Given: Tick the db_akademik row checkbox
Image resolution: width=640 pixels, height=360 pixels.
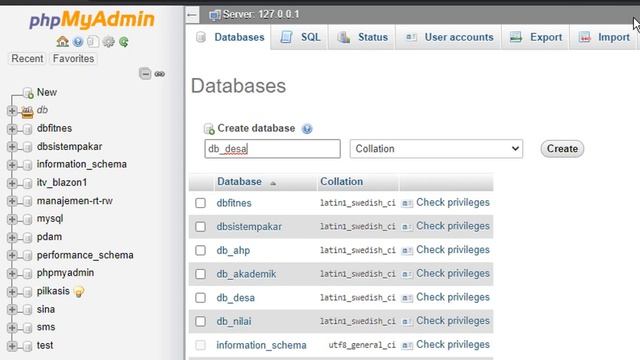Looking at the screenshot, I should tap(200, 274).
